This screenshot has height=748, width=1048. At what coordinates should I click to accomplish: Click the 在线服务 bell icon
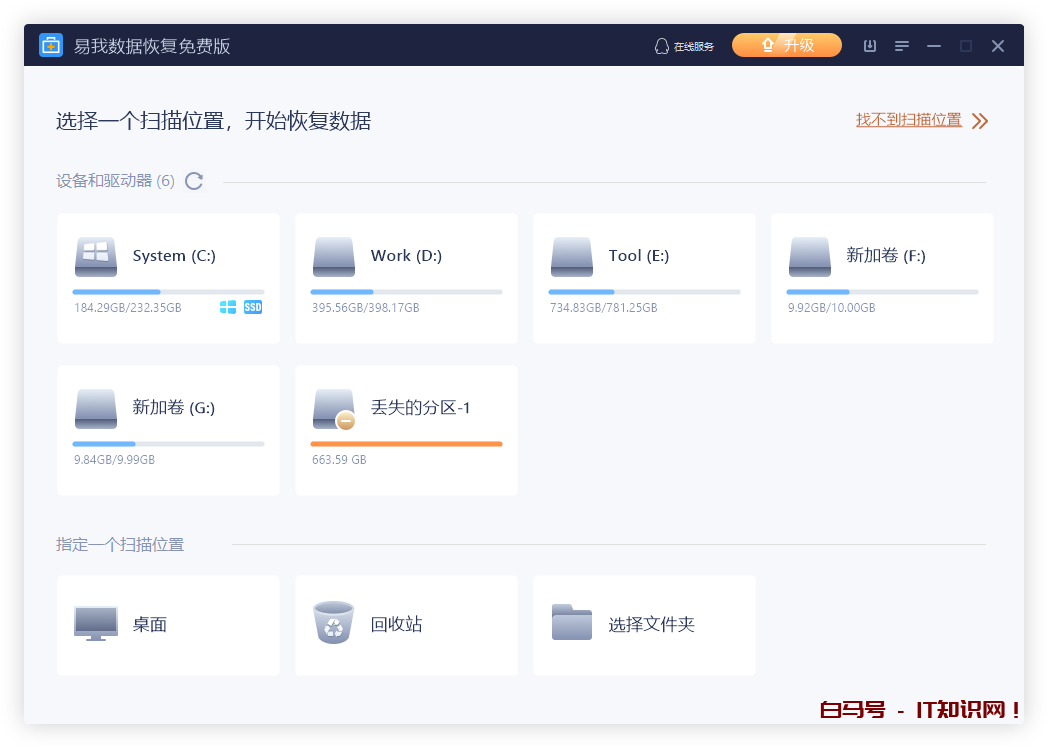[x=661, y=45]
